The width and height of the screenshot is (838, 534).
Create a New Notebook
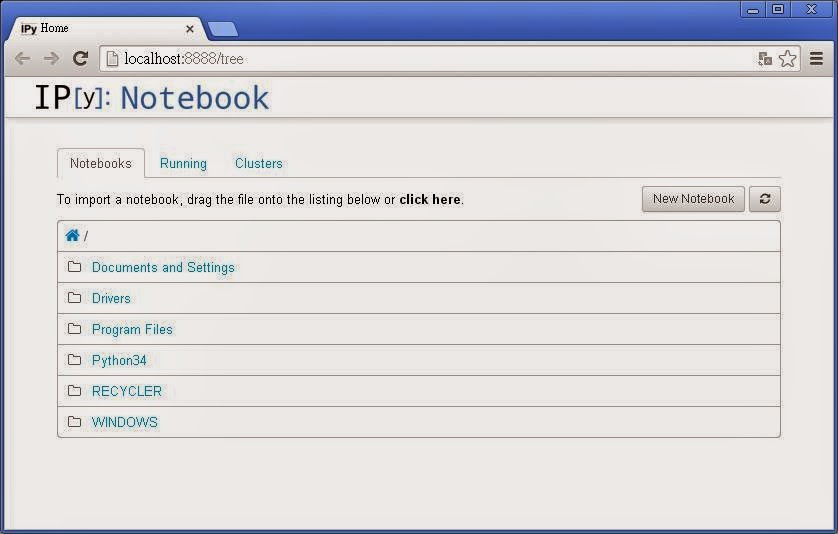click(x=693, y=199)
